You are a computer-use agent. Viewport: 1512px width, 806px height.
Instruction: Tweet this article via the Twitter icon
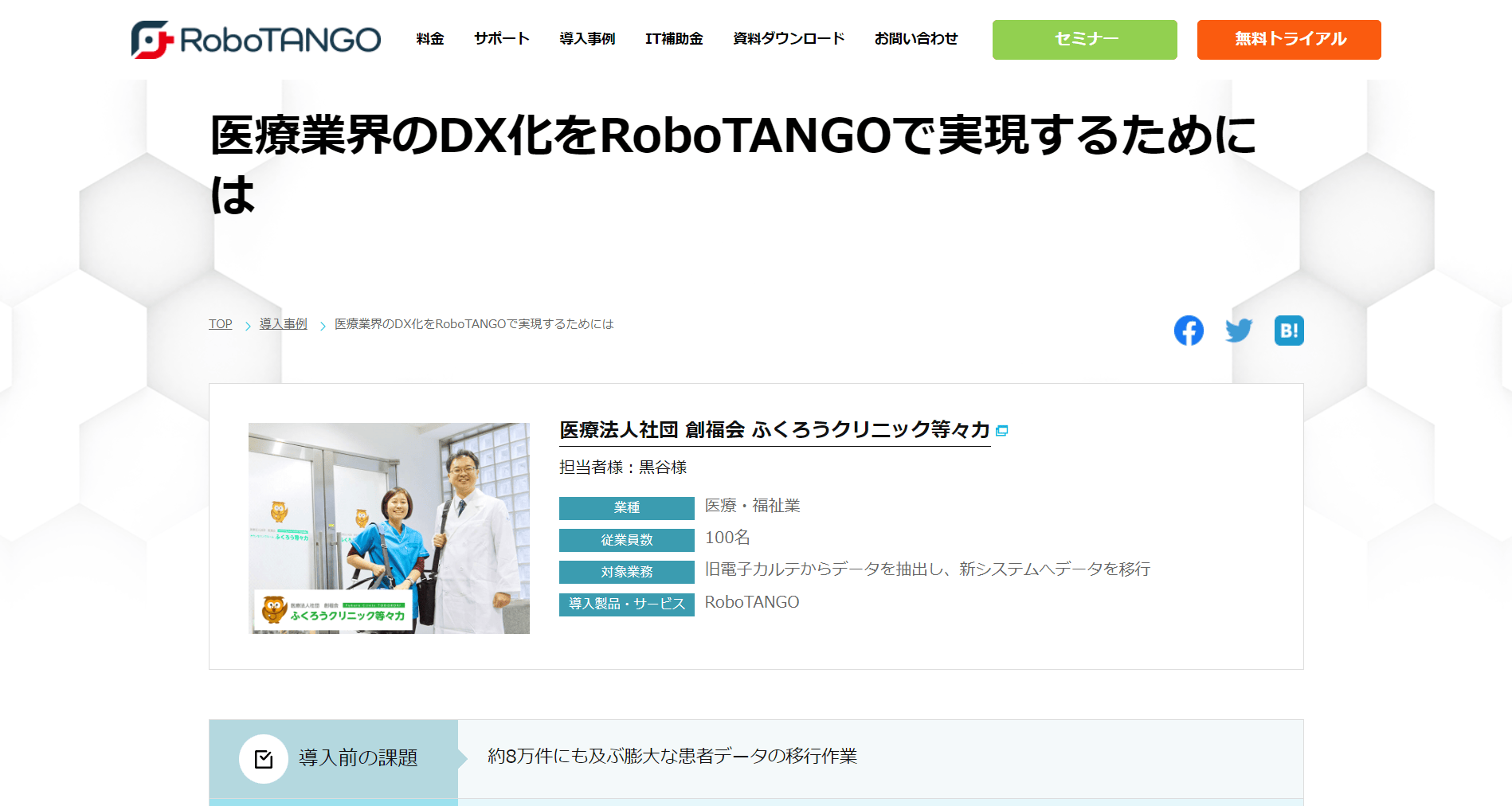1239,331
